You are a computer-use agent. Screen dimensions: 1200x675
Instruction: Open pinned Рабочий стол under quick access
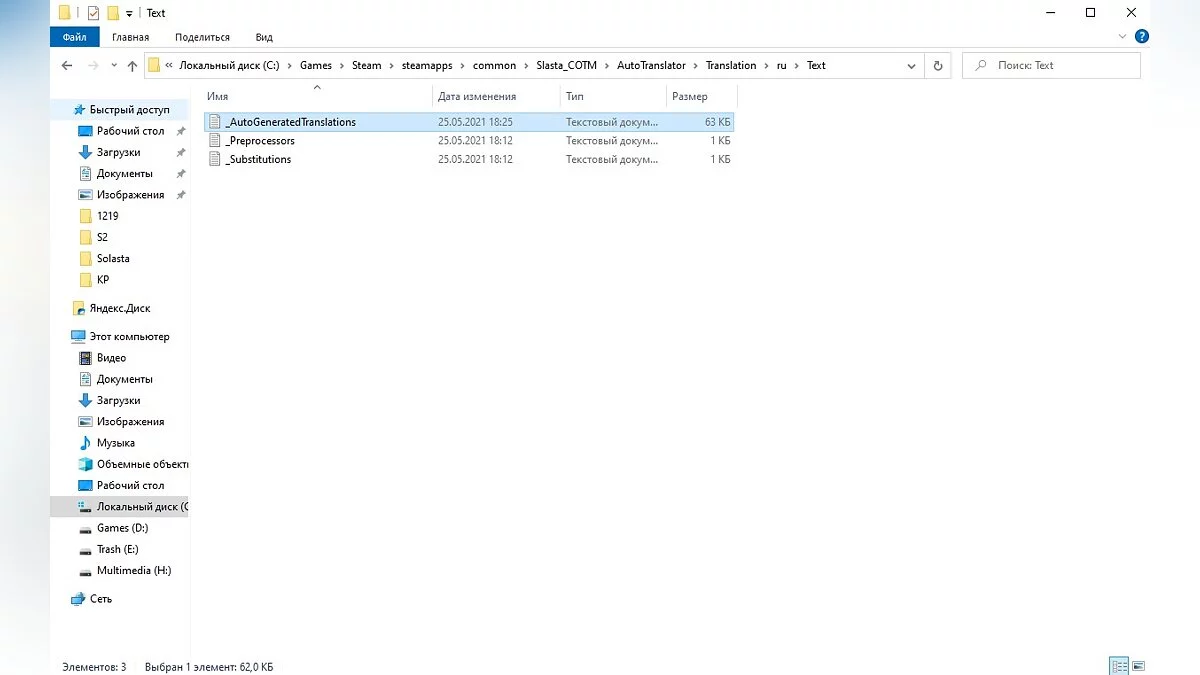pos(130,131)
